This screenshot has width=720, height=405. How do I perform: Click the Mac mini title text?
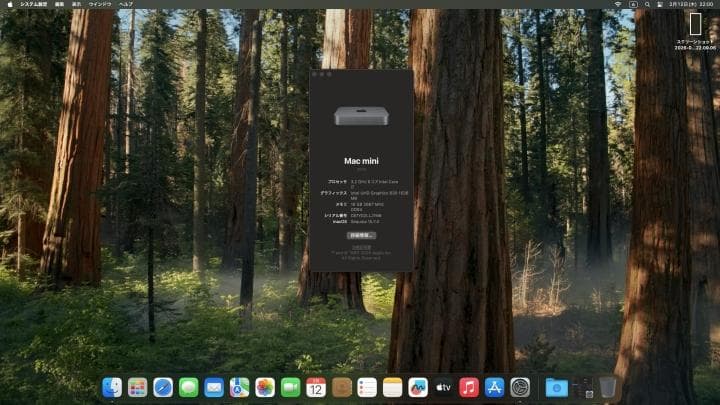[x=361, y=161]
